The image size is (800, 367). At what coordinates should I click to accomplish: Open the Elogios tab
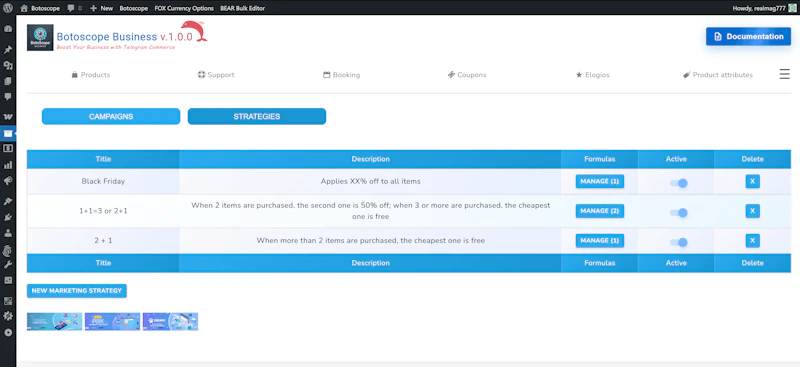[592, 75]
